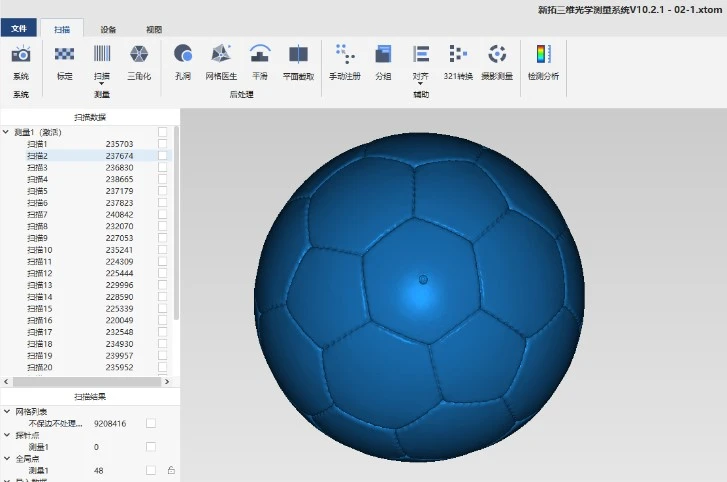Check the box for 扫描9 row
Screen dimensions: 727x482
(162, 238)
